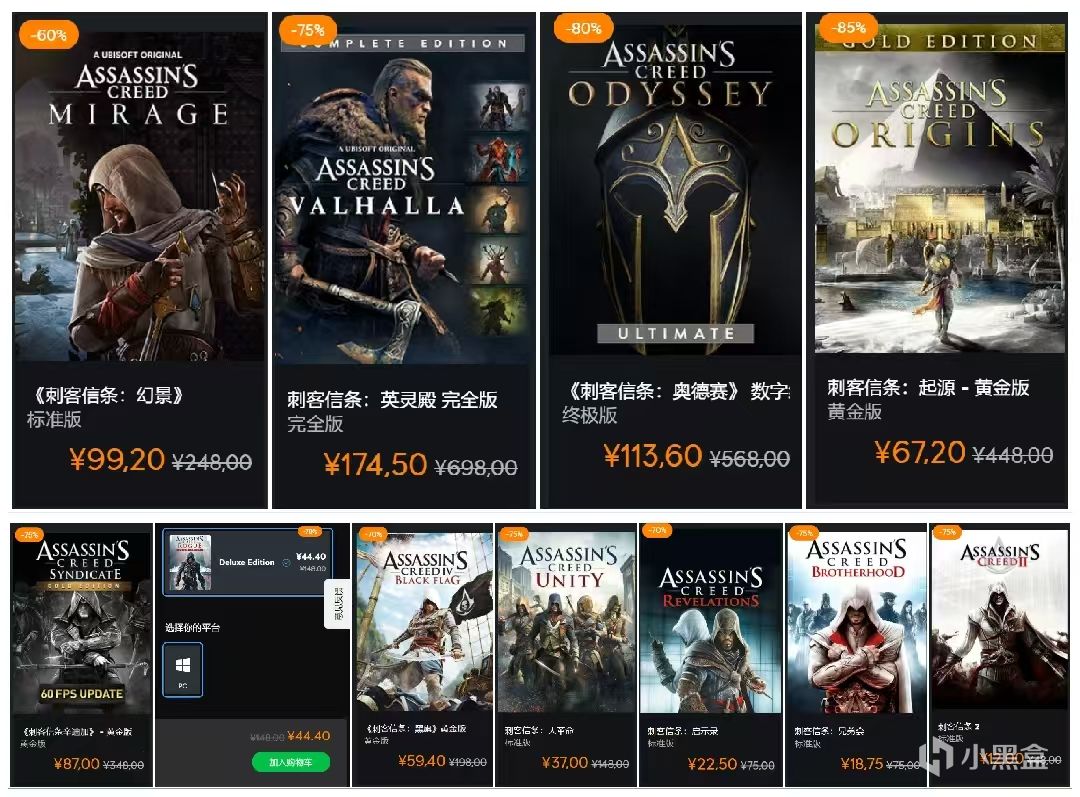Select the Windows PC platform icon

click(x=183, y=670)
